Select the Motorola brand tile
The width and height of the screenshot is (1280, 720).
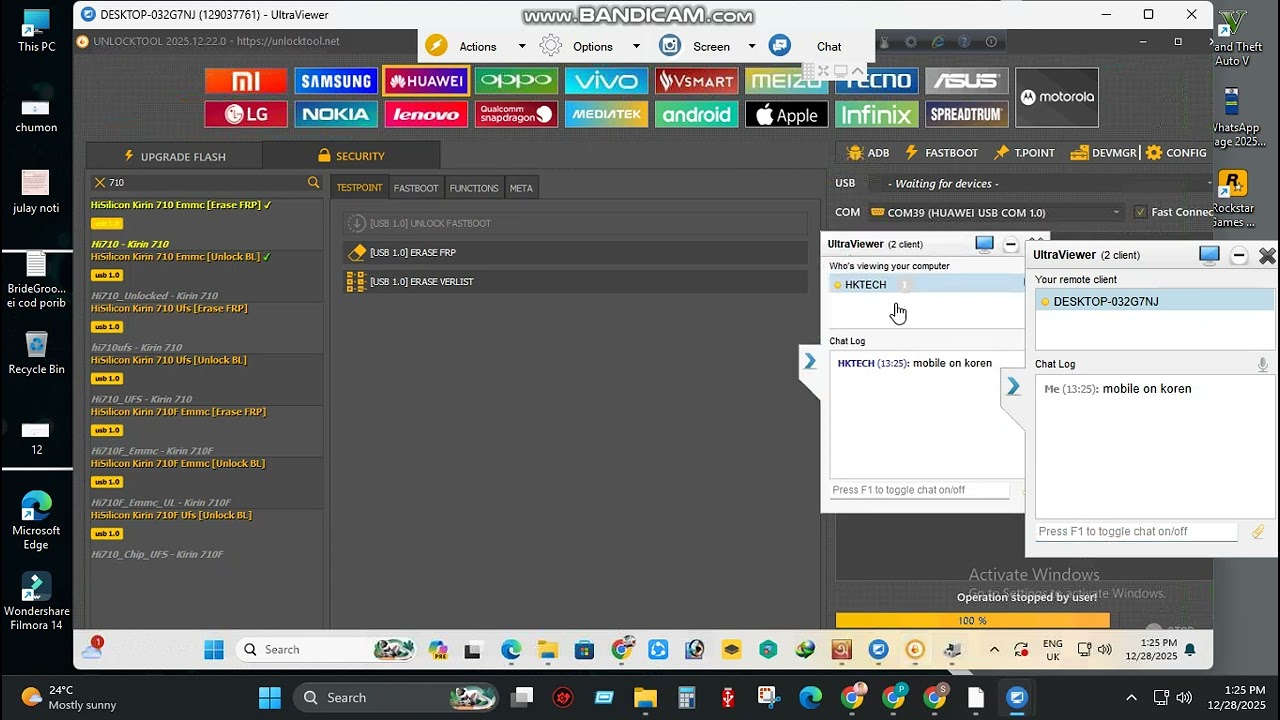point(1057,97)
